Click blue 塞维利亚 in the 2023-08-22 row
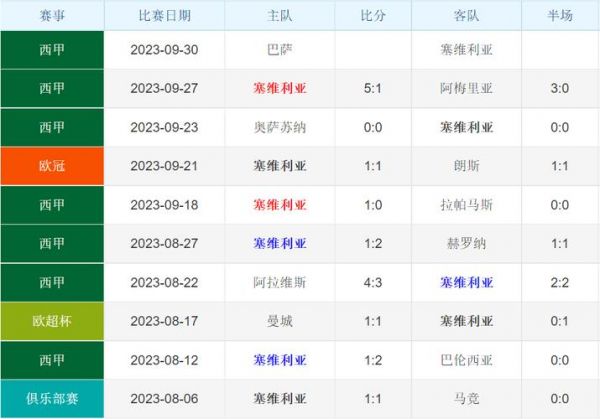Screen dimensions: 600x419 click(466, 283)
